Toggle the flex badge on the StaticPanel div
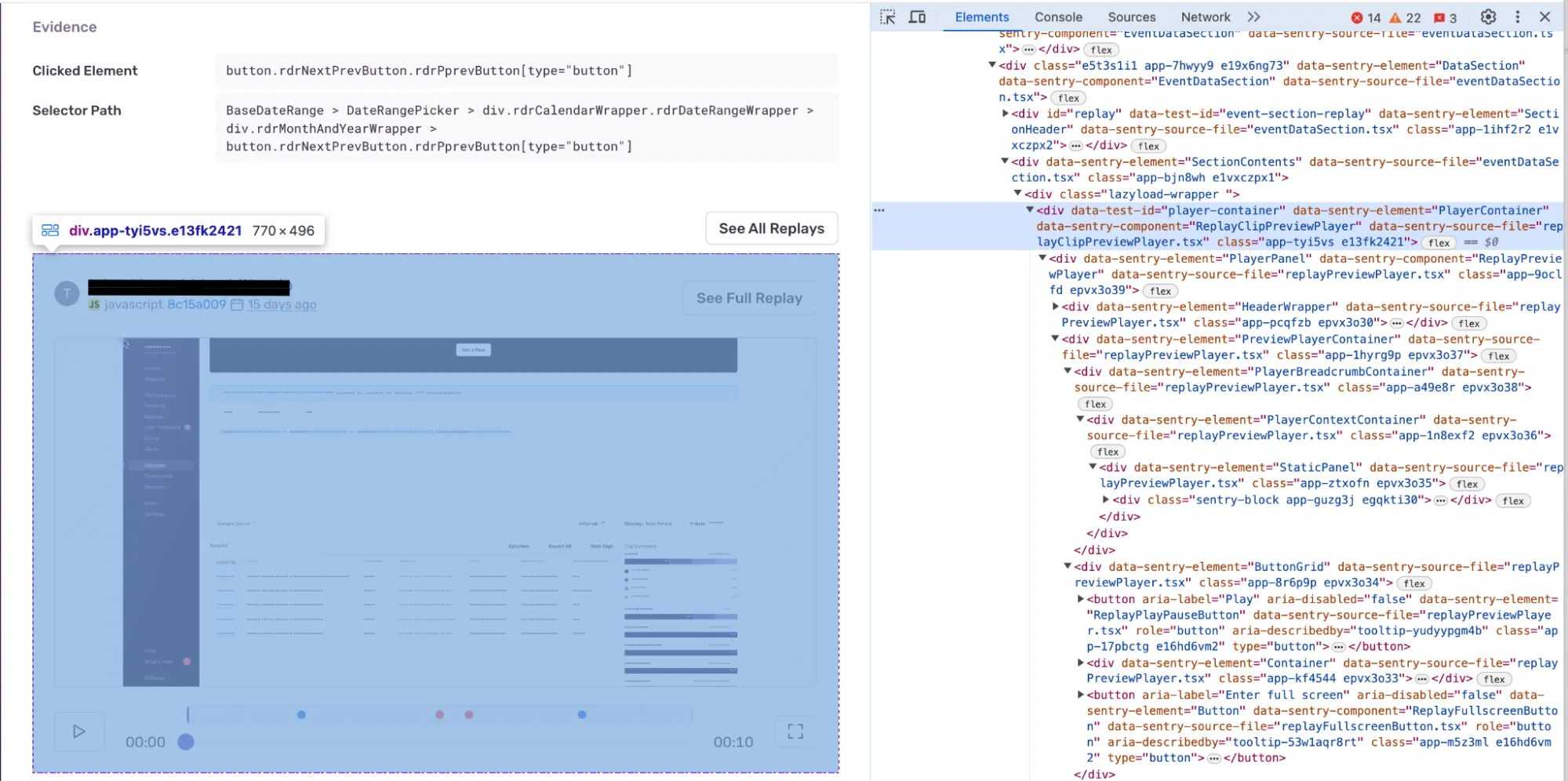 click(1466, 483)
